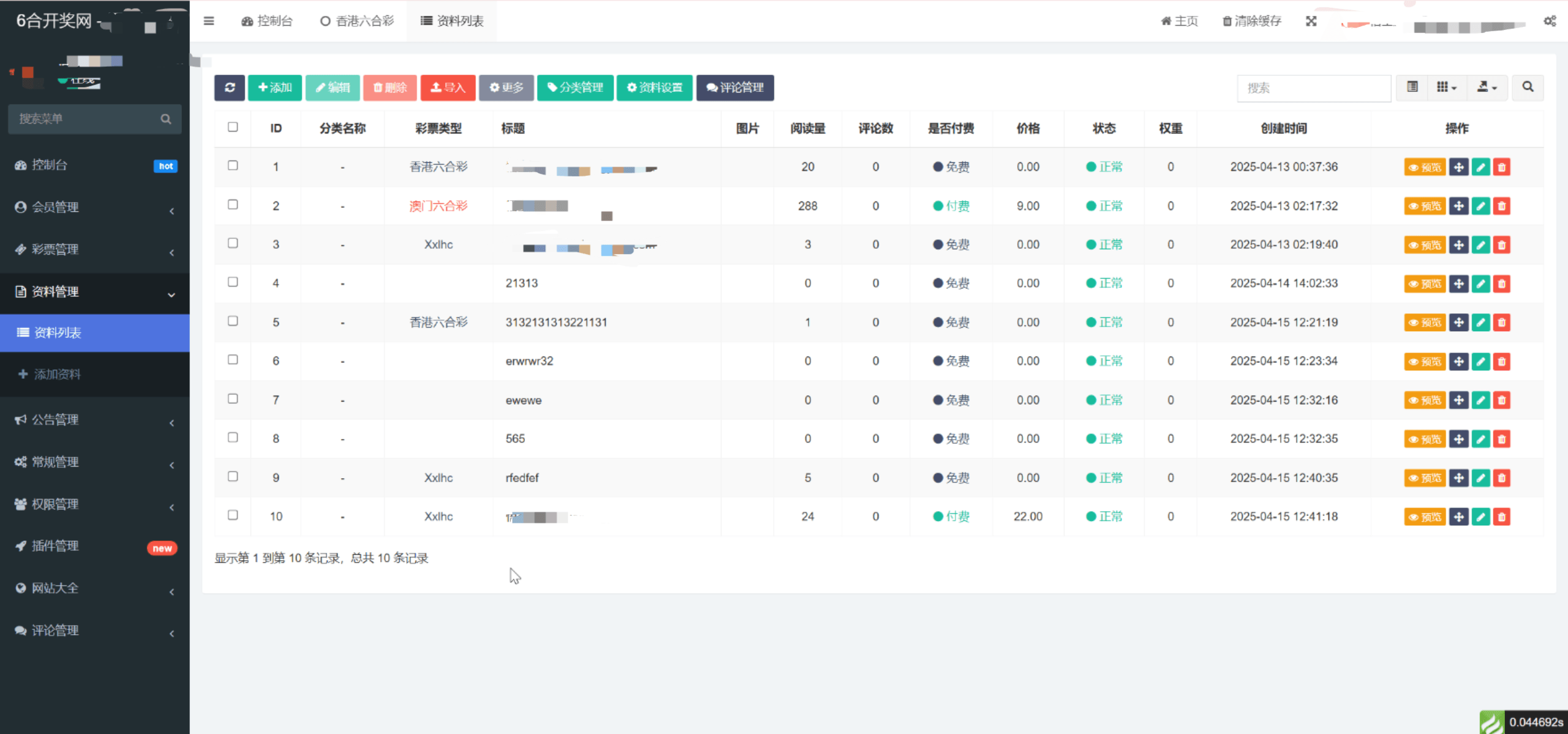Open 添加资料 in sidebar submenu
The image size is (1568, 734).
pos(57,374)
